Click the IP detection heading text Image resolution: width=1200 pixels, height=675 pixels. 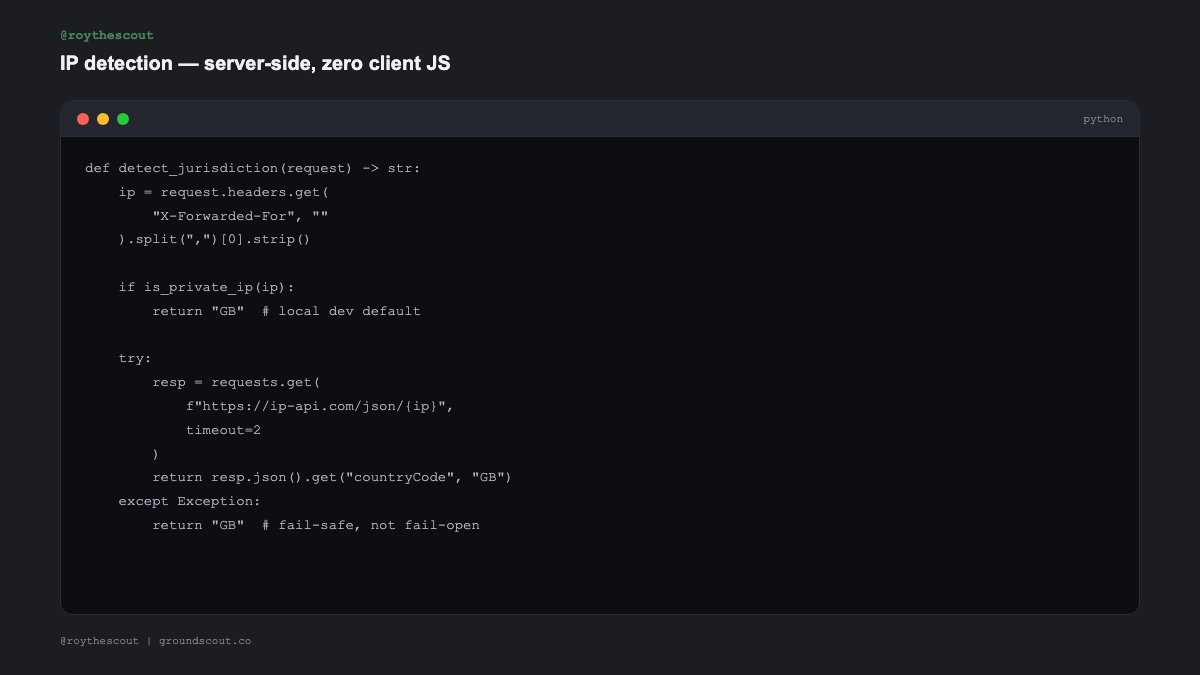pos(255,64)
